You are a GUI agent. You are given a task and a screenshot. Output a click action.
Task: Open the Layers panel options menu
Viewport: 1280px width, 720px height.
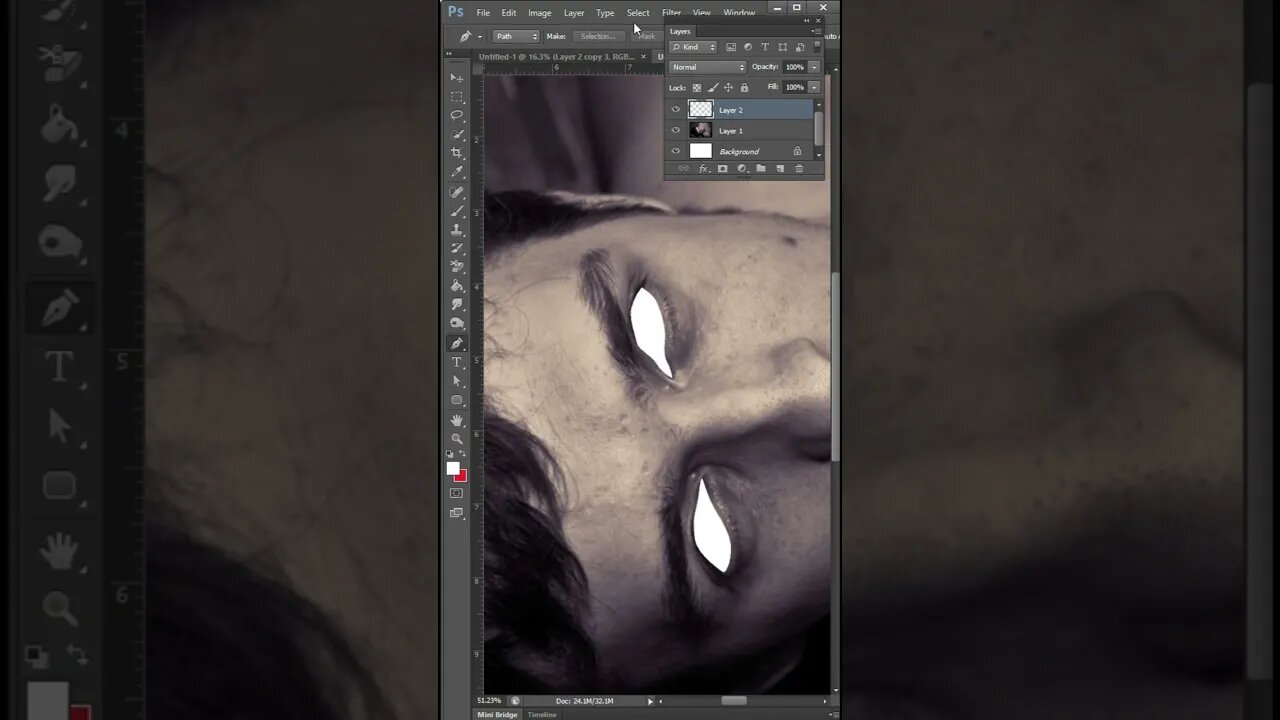coord(816,32)
